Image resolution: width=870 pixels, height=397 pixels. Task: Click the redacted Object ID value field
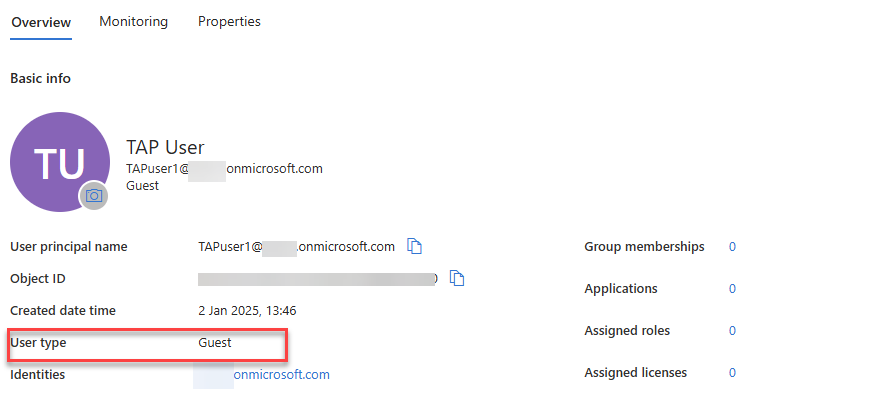[x=318, y=278]
